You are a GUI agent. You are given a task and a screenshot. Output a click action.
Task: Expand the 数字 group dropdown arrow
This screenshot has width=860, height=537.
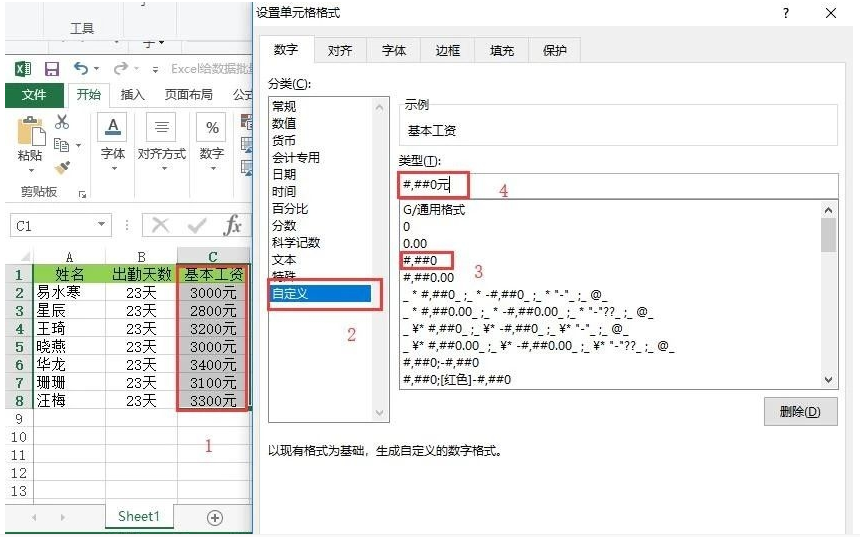pyautogui.click(x=212, y=169)
